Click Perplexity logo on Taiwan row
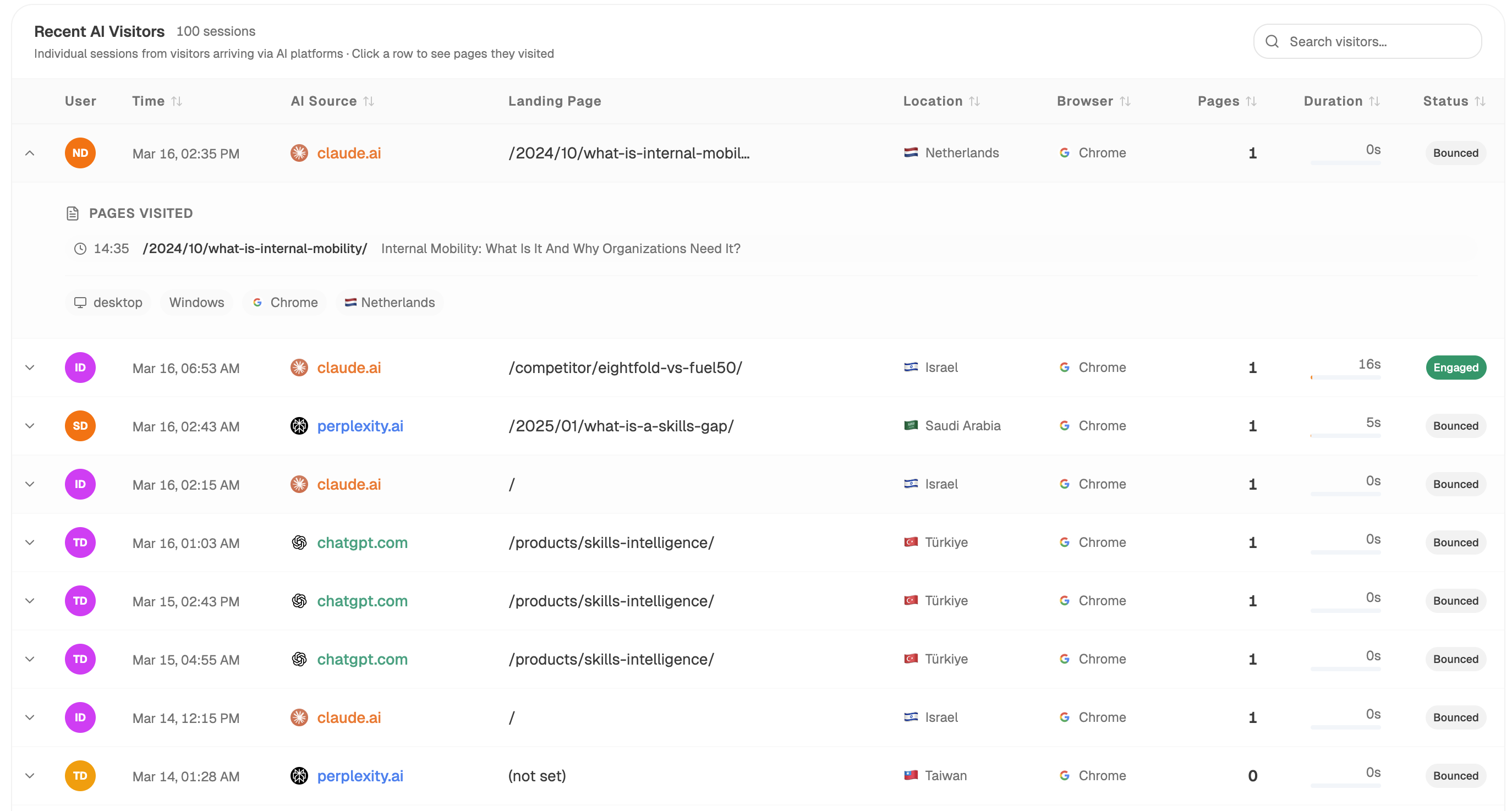The width and height of the screenshot is (1512, 811). click(x=299, y=776)
